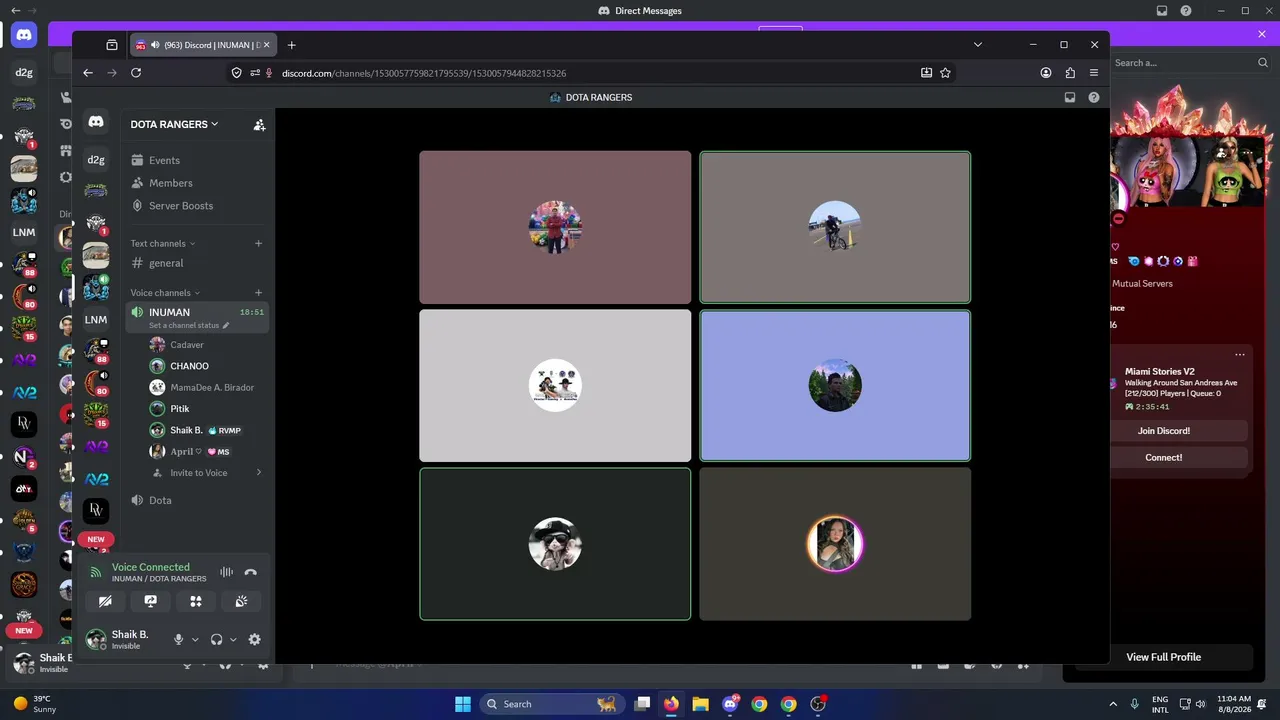1280x720 pixels.
Task: Focus the Cadaver video tile
Action: [555, 227]
